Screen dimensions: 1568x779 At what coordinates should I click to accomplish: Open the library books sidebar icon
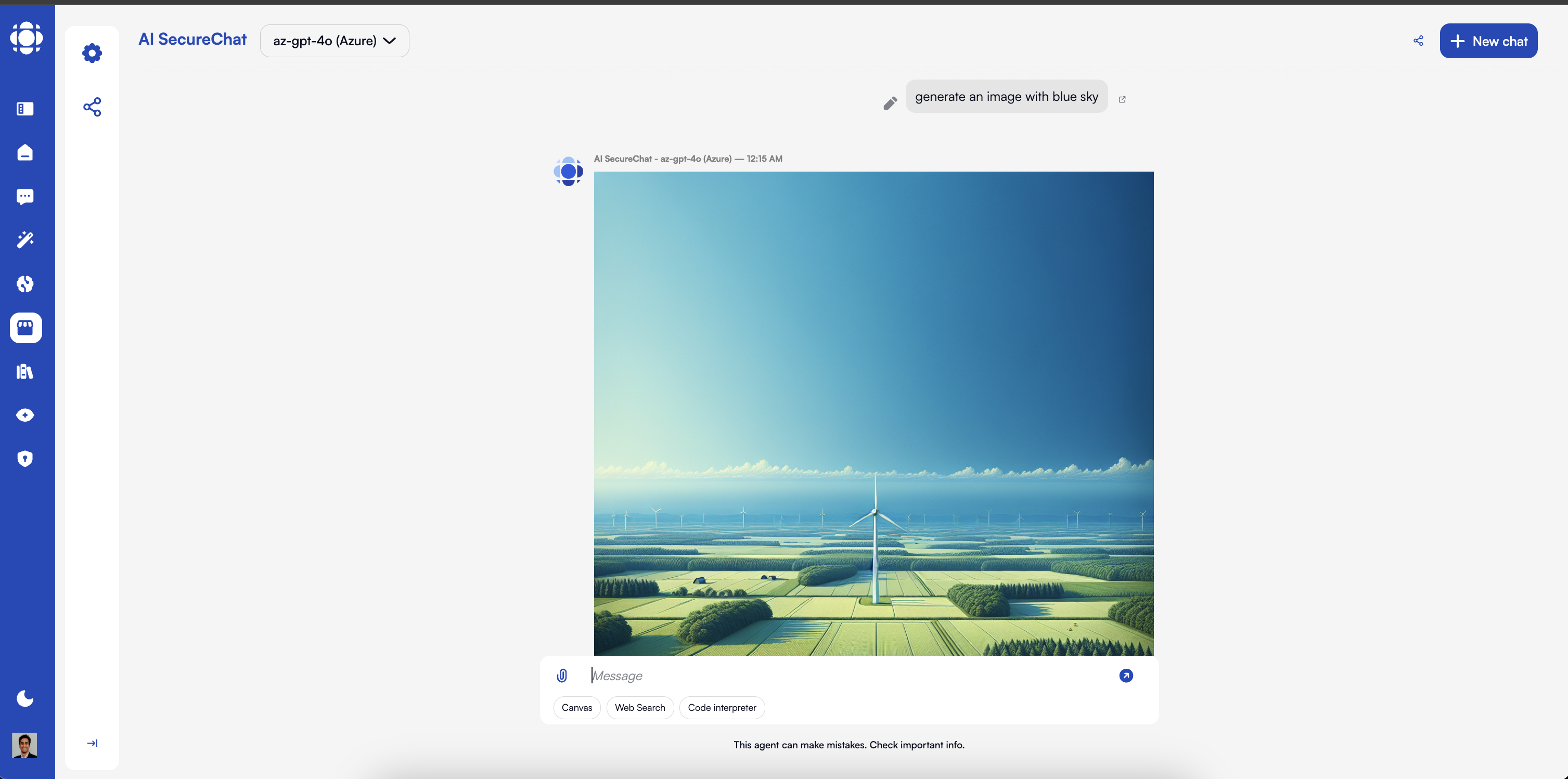25,371
